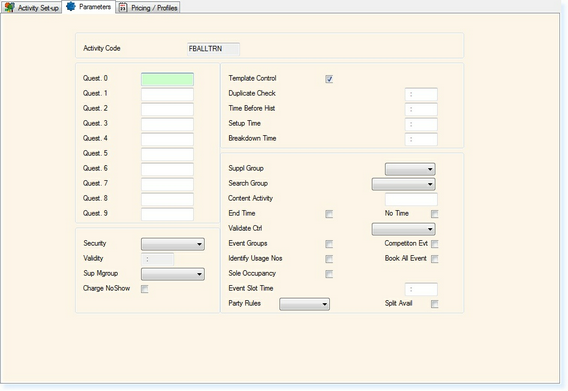Click the Time Before Hist field
568x391 pixels.
pos(421,109)
